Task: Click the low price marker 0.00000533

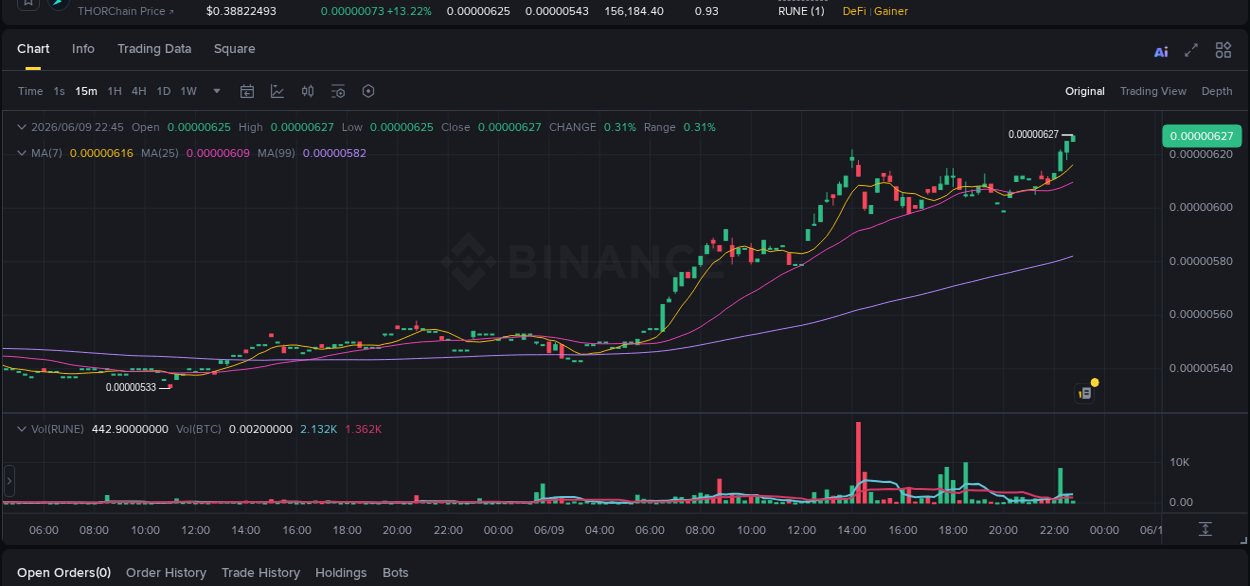Action: [x=131, y=388]
